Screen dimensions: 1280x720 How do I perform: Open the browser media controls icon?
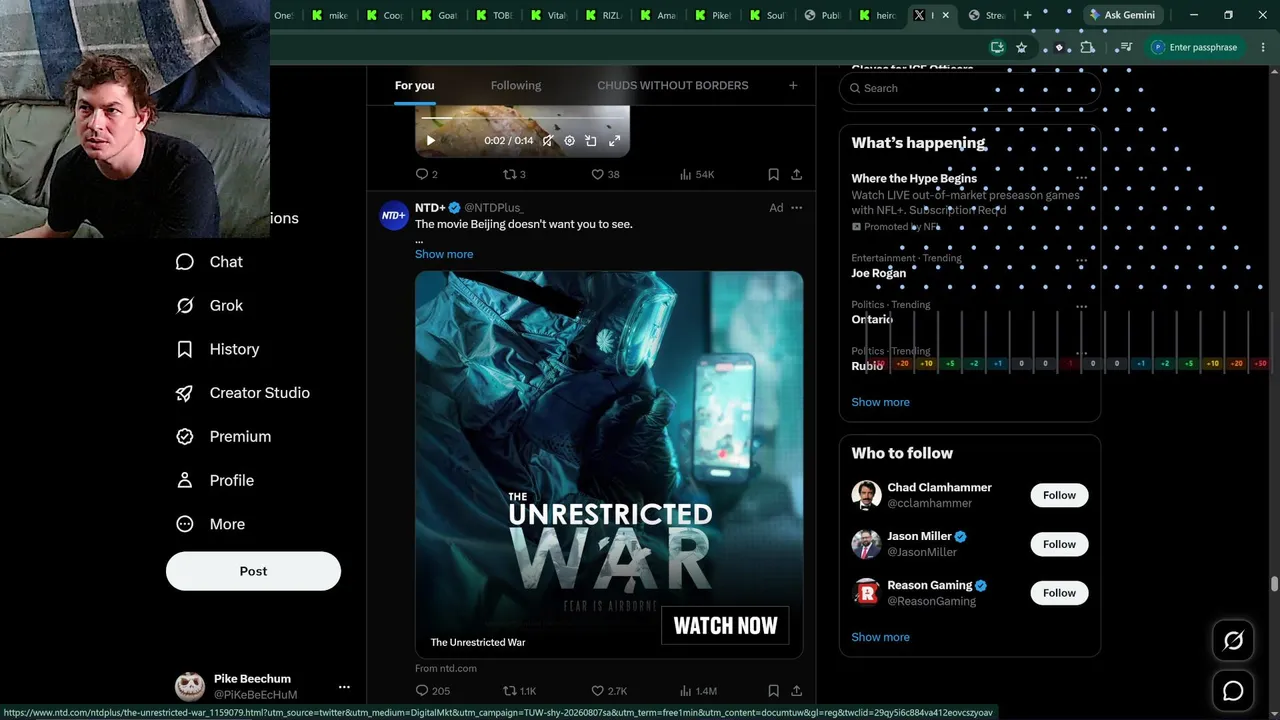1126,47
